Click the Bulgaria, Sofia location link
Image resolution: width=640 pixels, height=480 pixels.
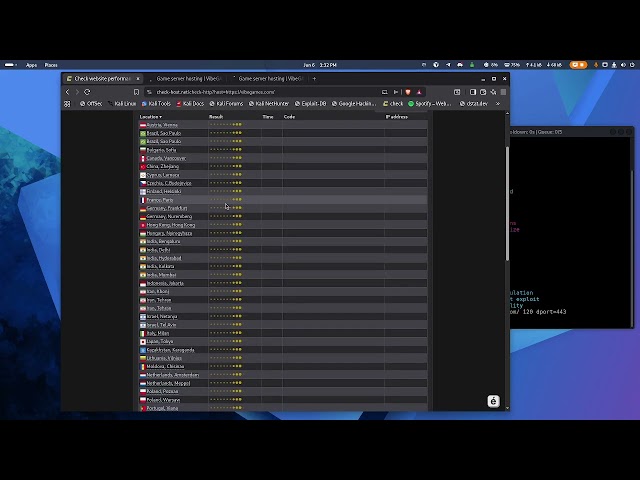click(161, 150)
